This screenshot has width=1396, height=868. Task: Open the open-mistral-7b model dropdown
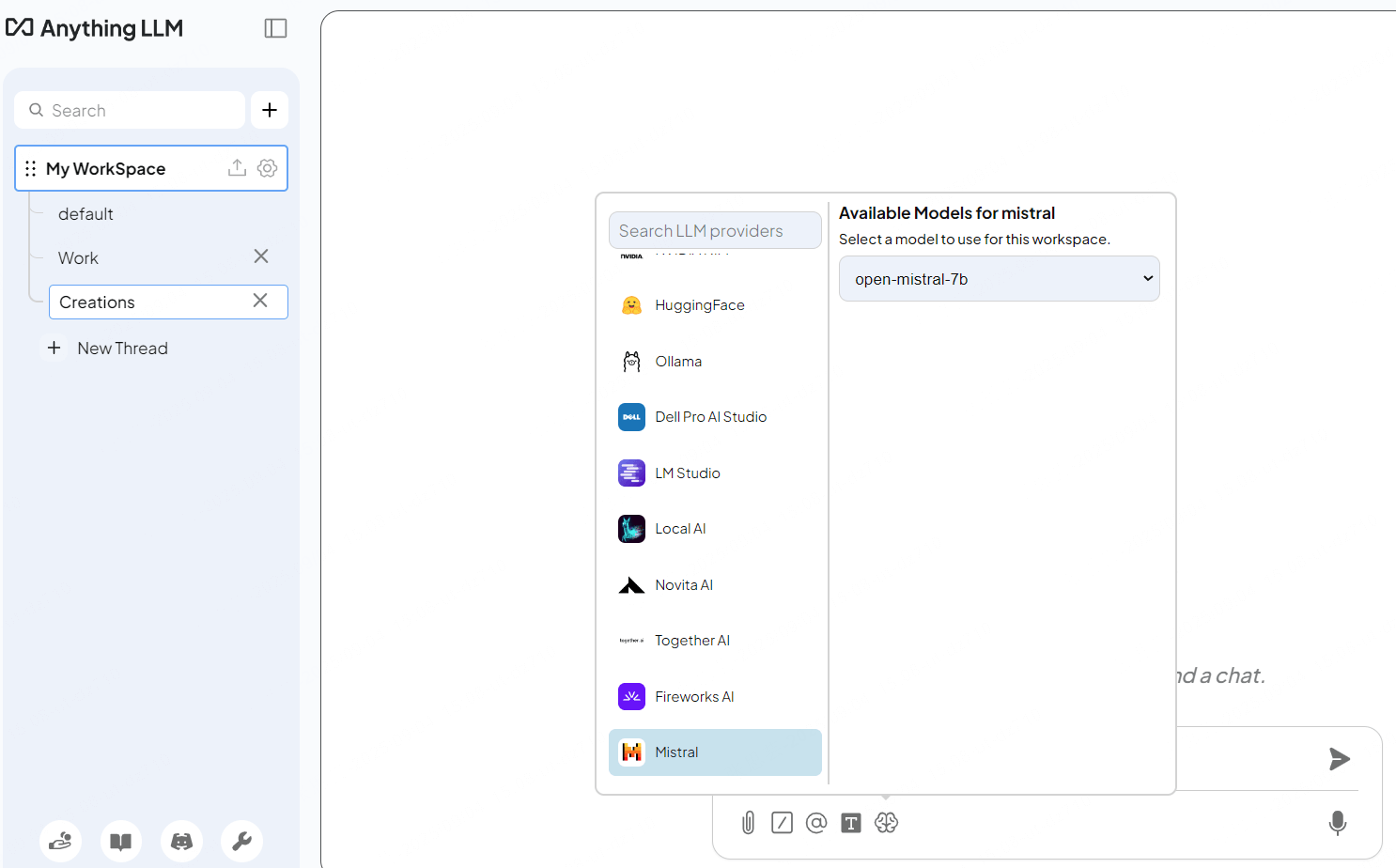coord(999,279)
